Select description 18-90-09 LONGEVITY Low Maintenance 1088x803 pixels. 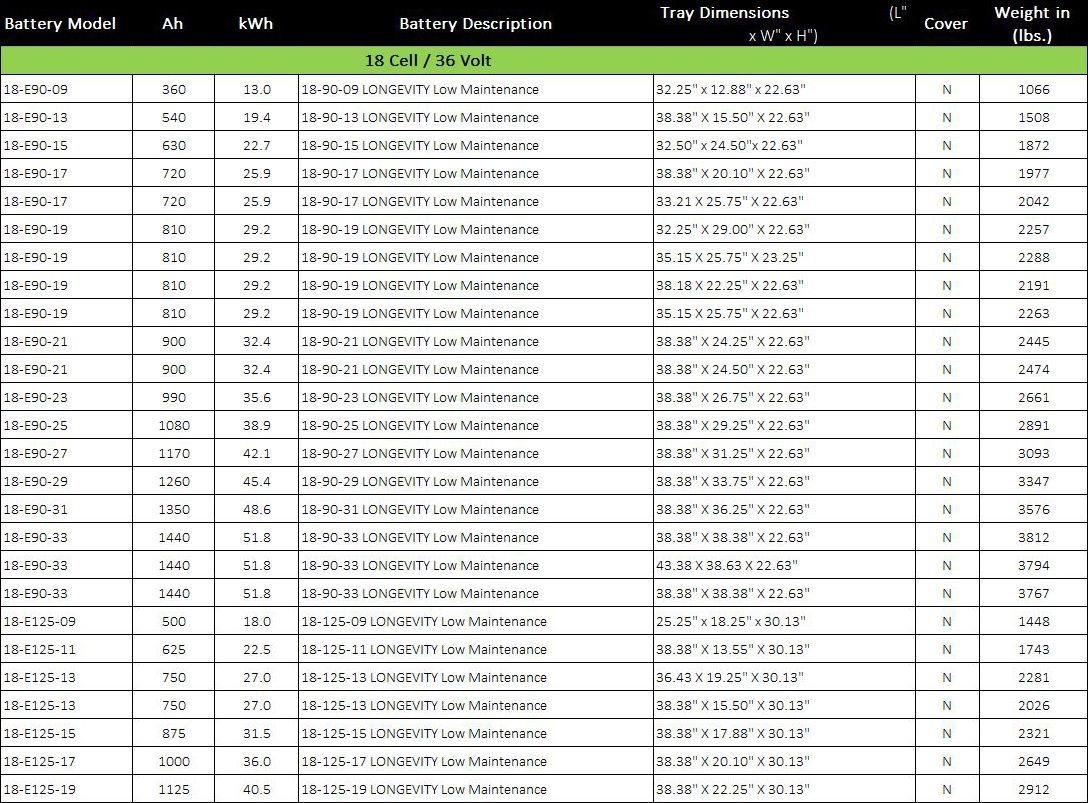(x=420, y=90)
